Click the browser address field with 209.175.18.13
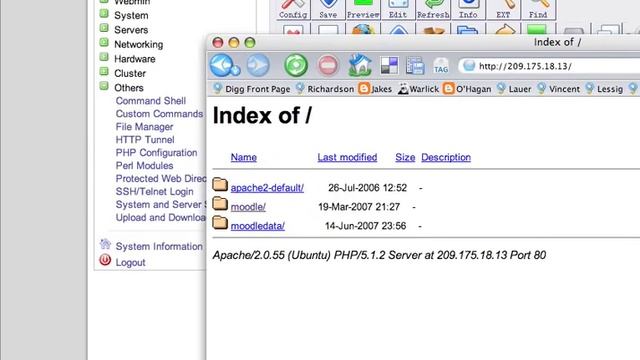 click(x=549, y=66)
